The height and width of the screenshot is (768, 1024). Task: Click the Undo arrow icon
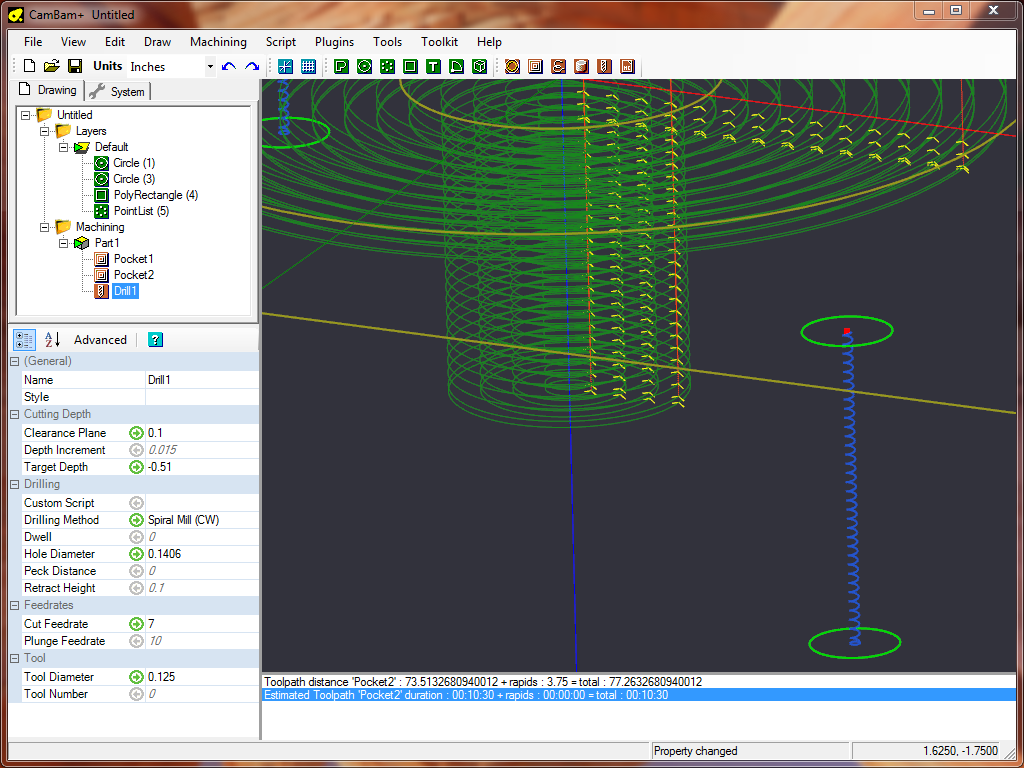[229, 66]
